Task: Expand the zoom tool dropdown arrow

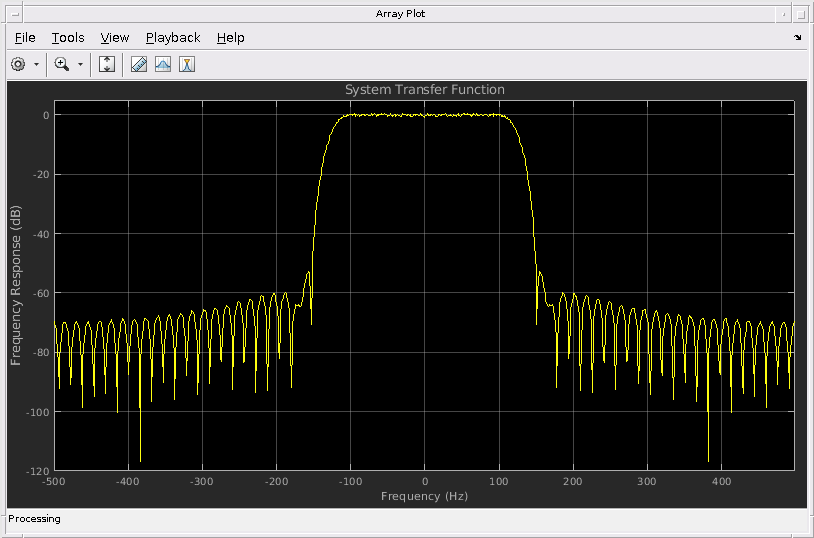Action: (80, 64)
